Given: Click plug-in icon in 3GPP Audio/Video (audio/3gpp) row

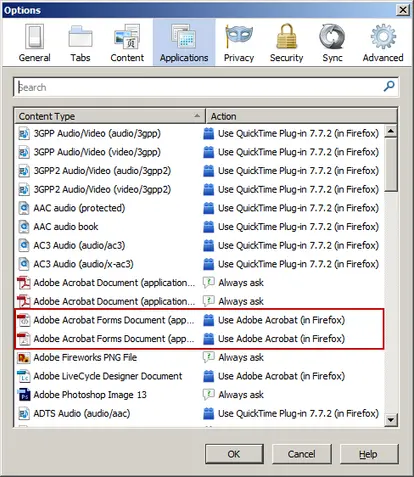Looking at the screenshot, I should point(209,133).
